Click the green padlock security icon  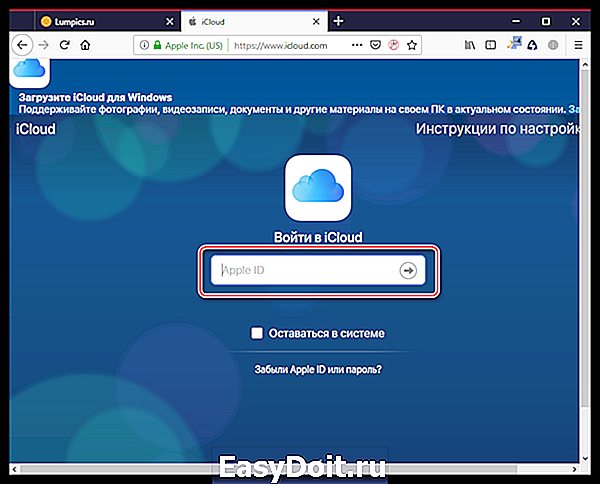tap(157, 45)
